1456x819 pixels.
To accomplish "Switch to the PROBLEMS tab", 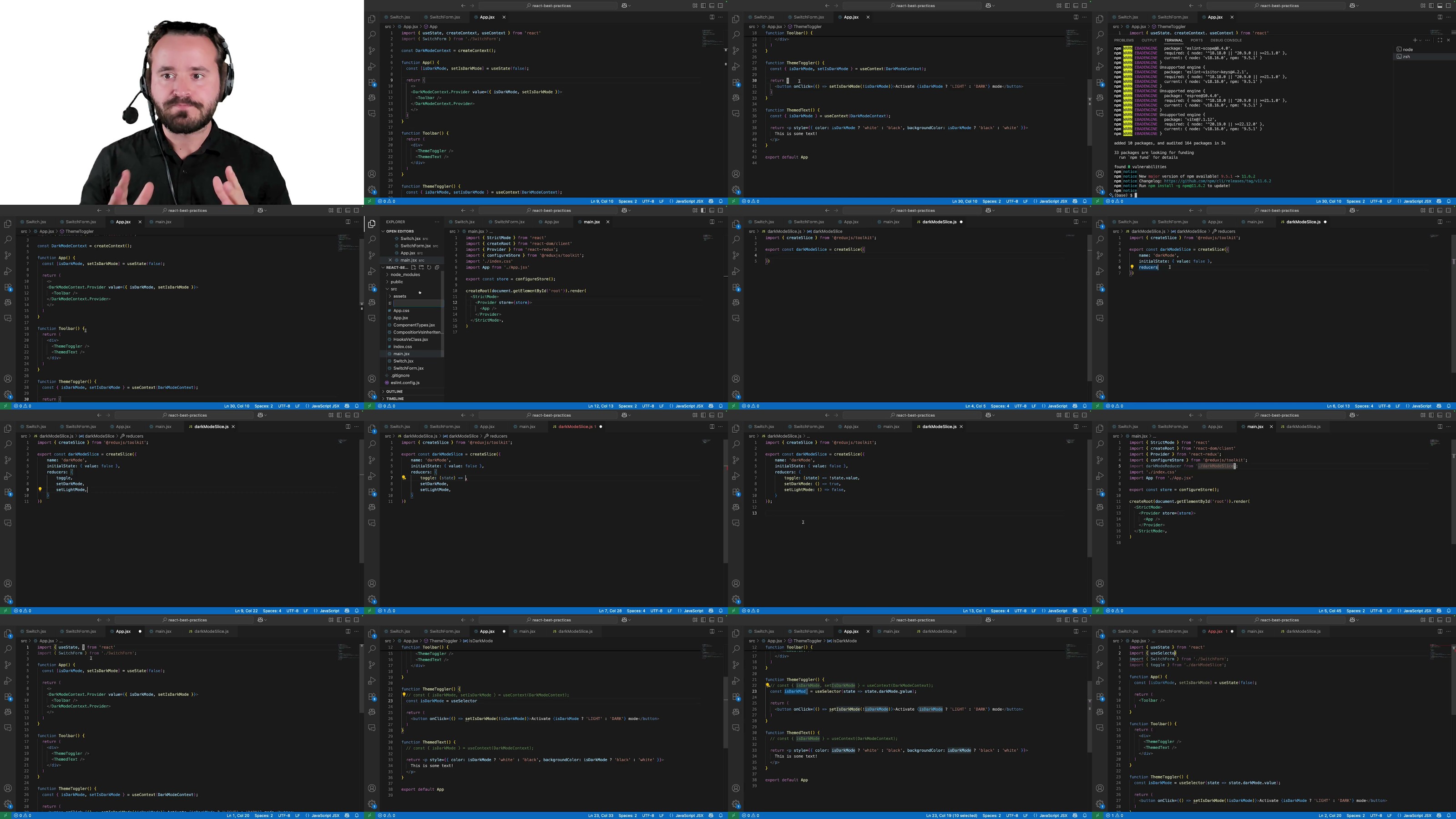I will 1124,40.
